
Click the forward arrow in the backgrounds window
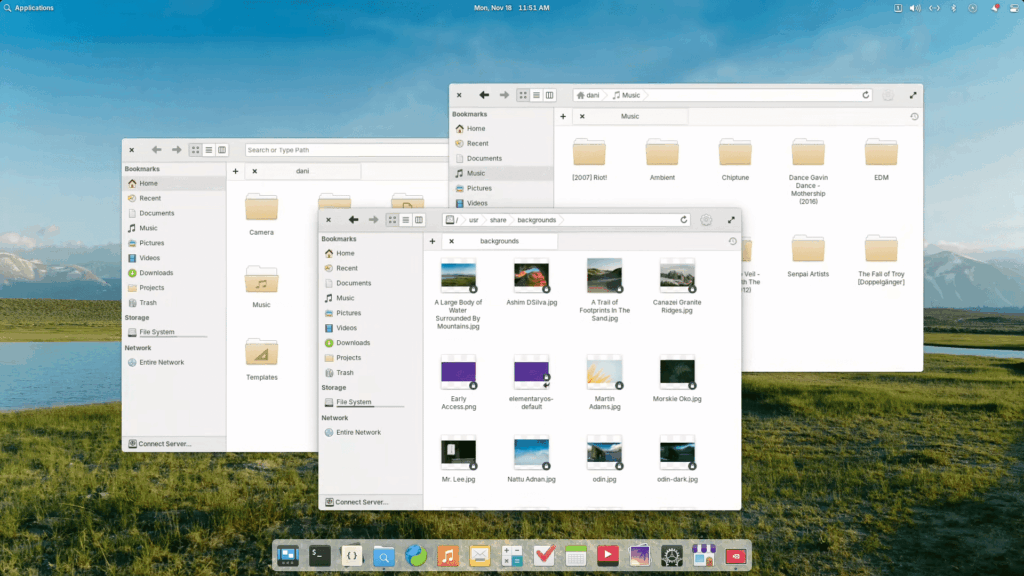pyautogui.click(x=373, y=220)
